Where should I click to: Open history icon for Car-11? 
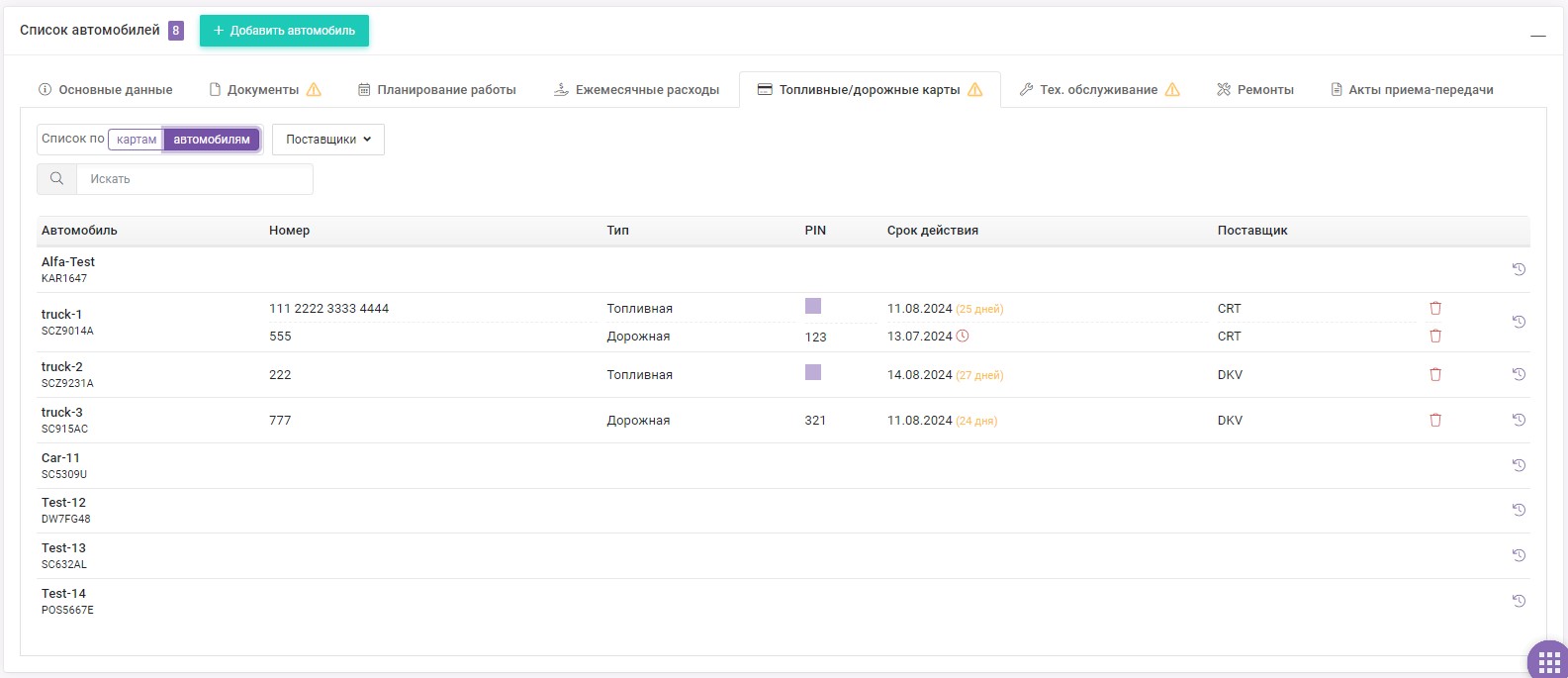point(1519,465)
